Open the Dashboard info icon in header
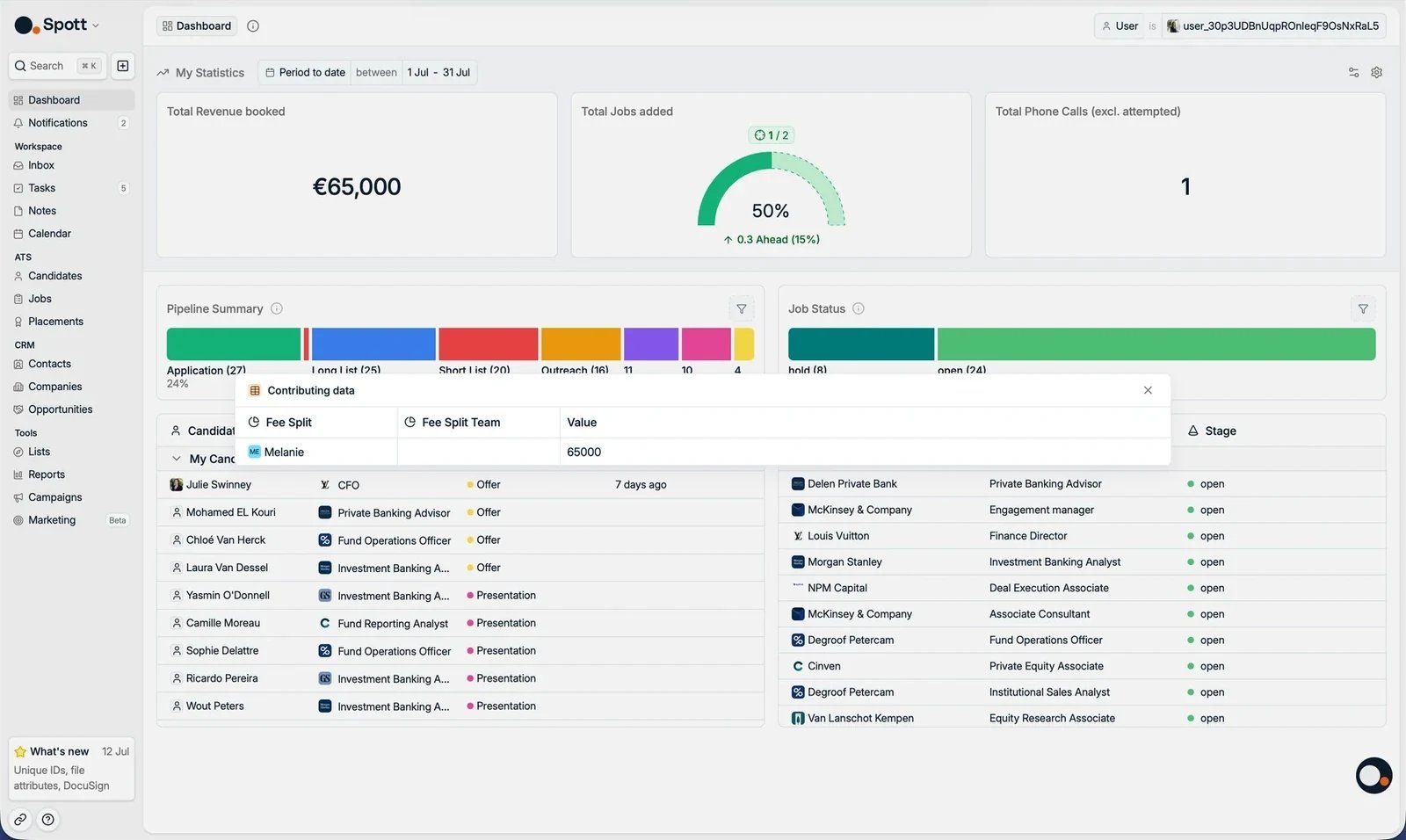This screenshot has width=1406, height=840. [x=253, y=26]
